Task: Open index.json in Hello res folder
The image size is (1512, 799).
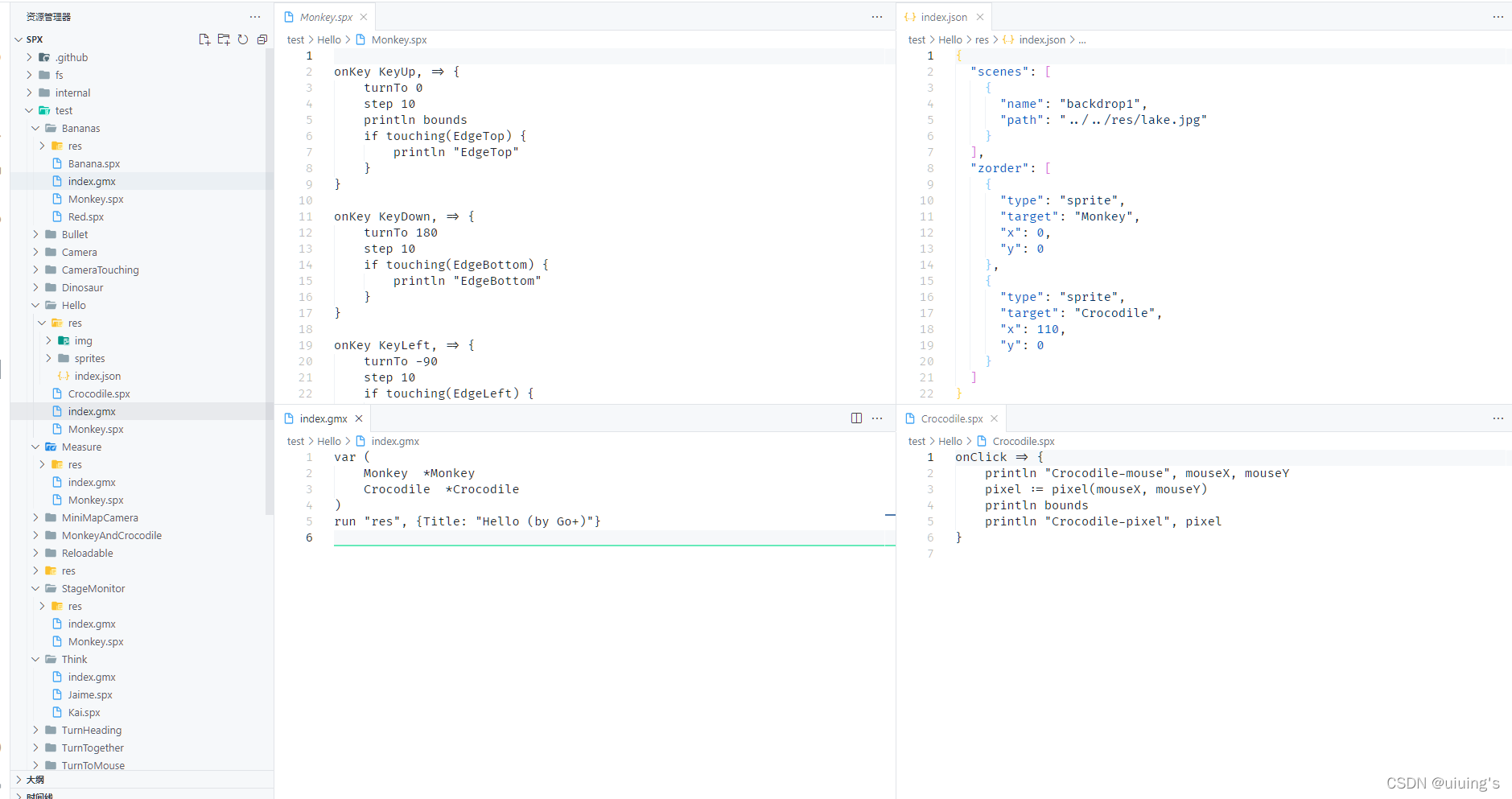Action: (97, 376)
